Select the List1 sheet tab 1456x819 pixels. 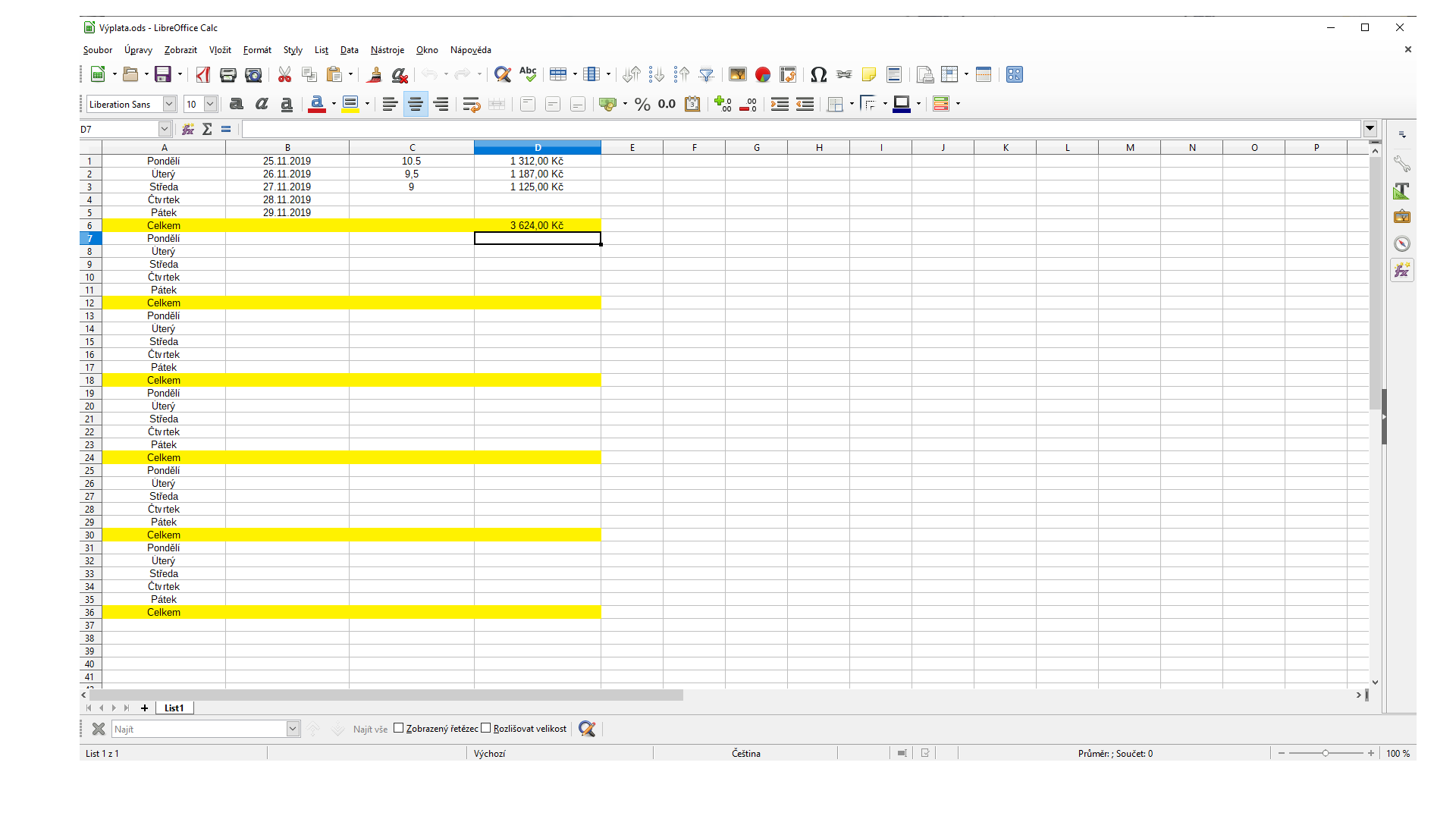(x=174, y=708)
